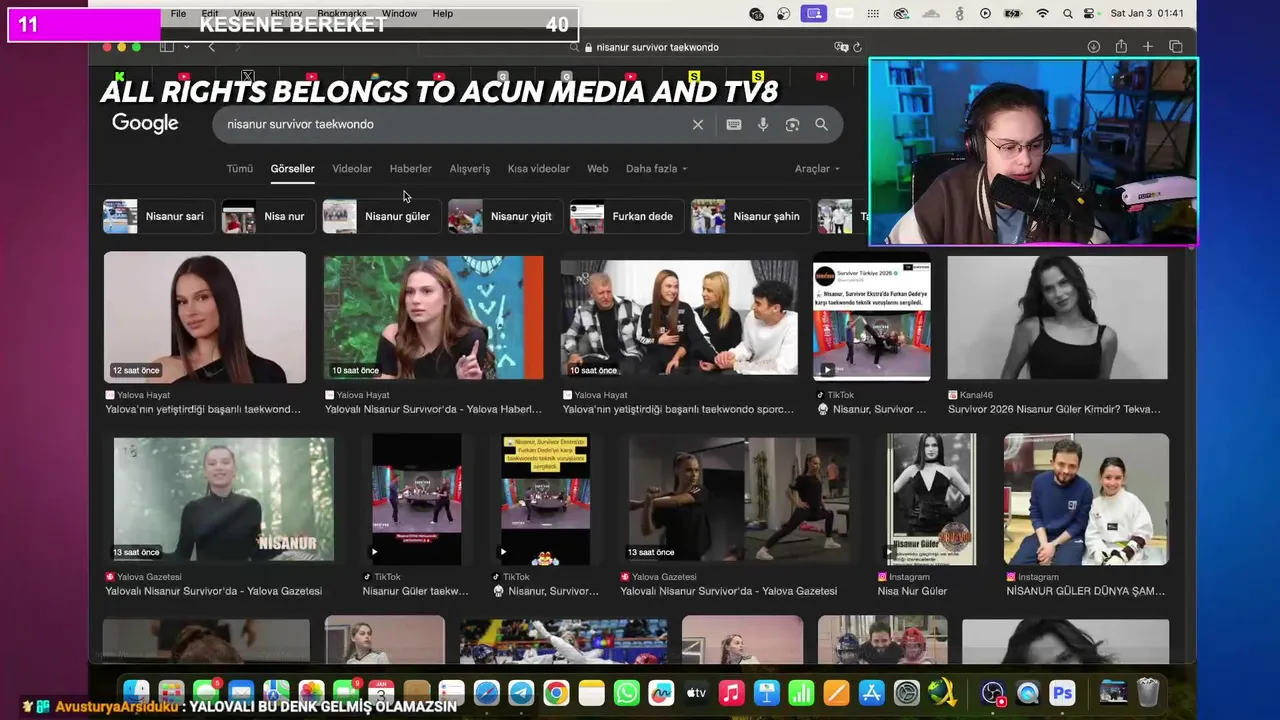The width and height of the screenshot is (1280, 720).
Task: Toggle the Safari sidebar
Action: [x=167, y=47]
